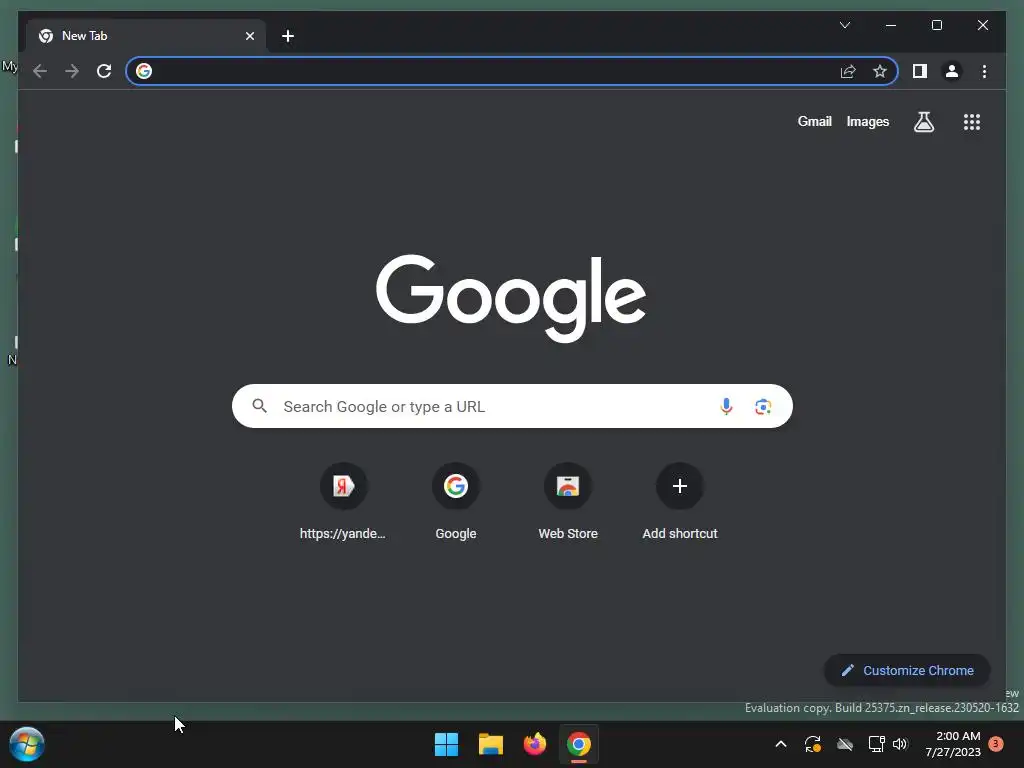Open the Google apps grid
1024x768 pixels.
[972, 121]
